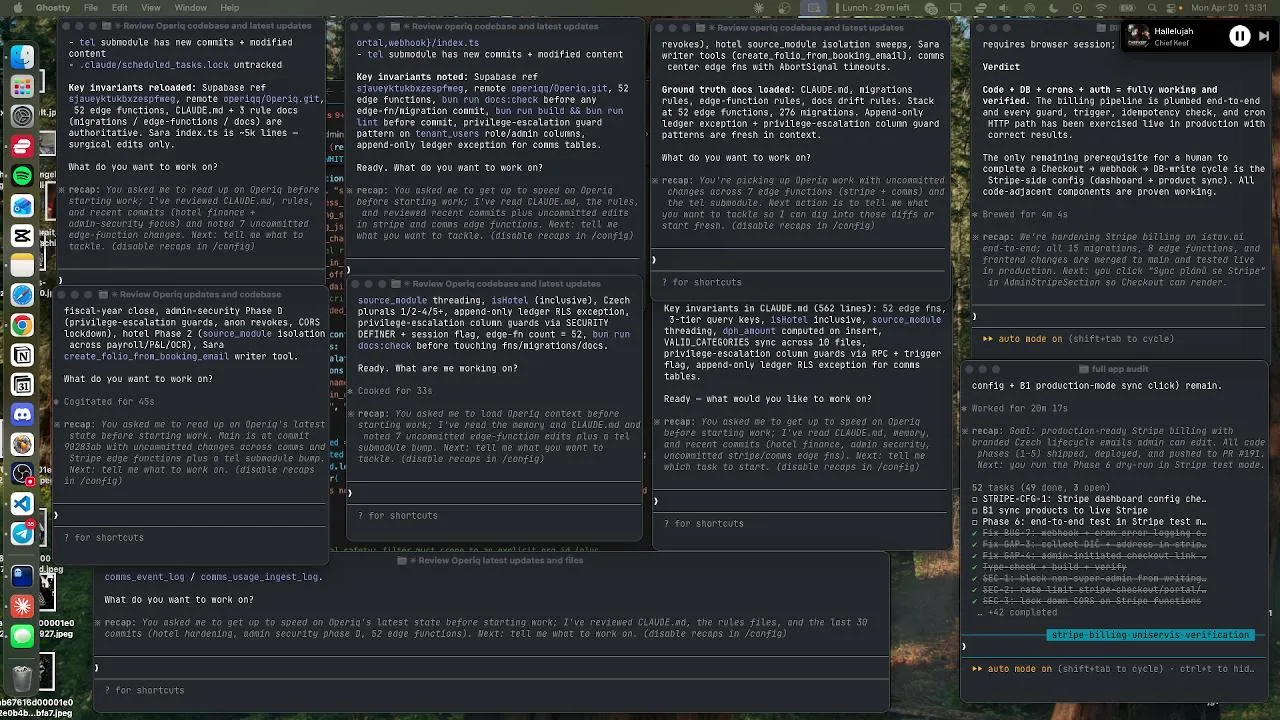Open Spotify from the dock

point(22,176)
